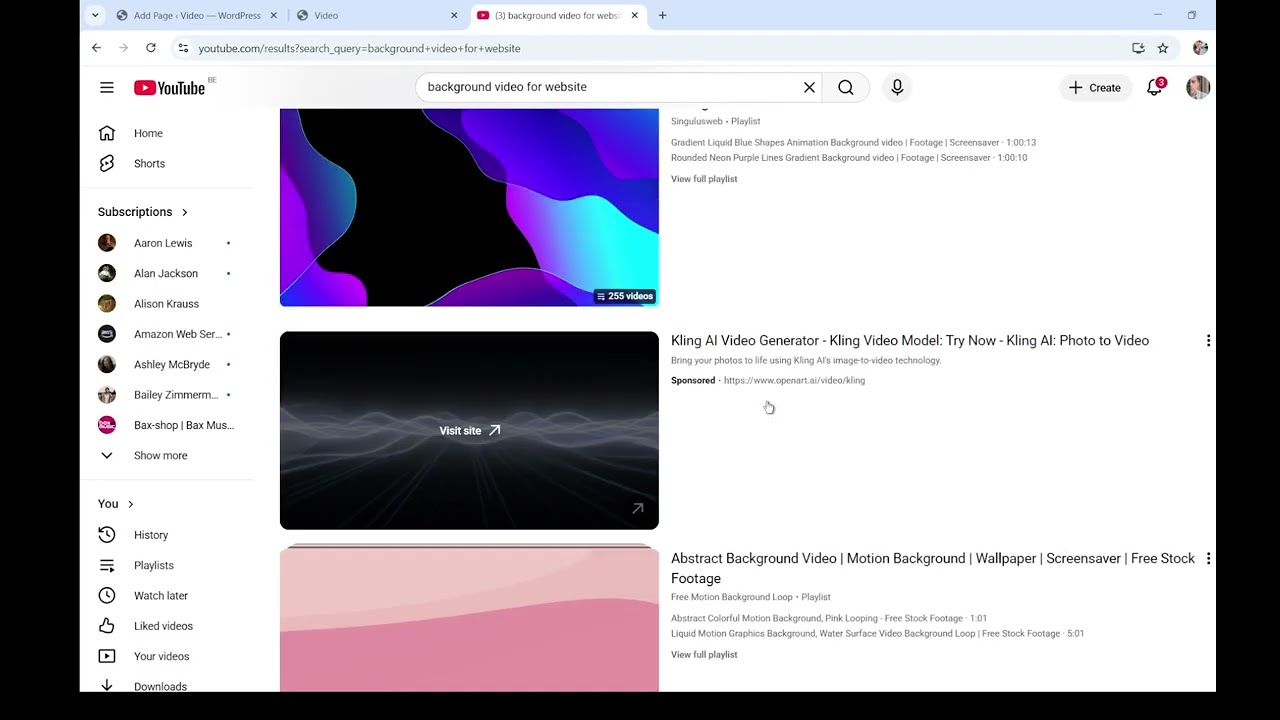Click the 255 videos playlist badge

click(x=625, y=296)
